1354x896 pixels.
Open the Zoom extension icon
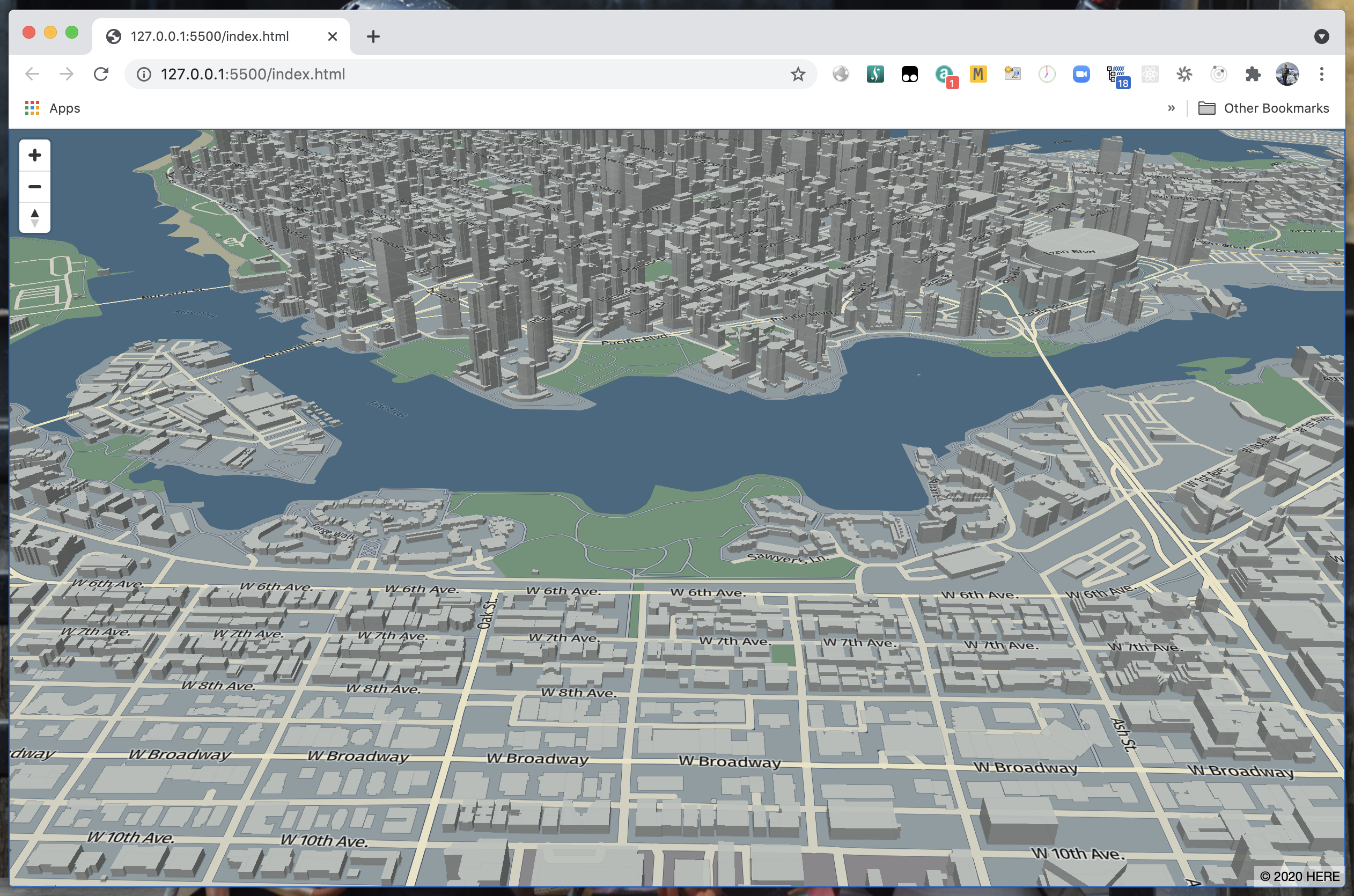1081,74
